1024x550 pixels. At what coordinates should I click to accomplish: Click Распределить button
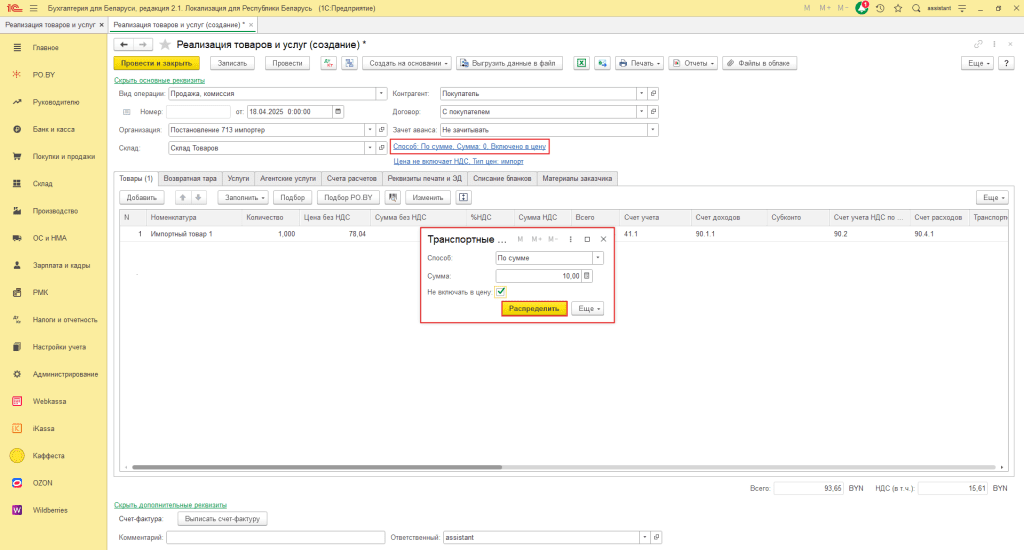[534, 308]
